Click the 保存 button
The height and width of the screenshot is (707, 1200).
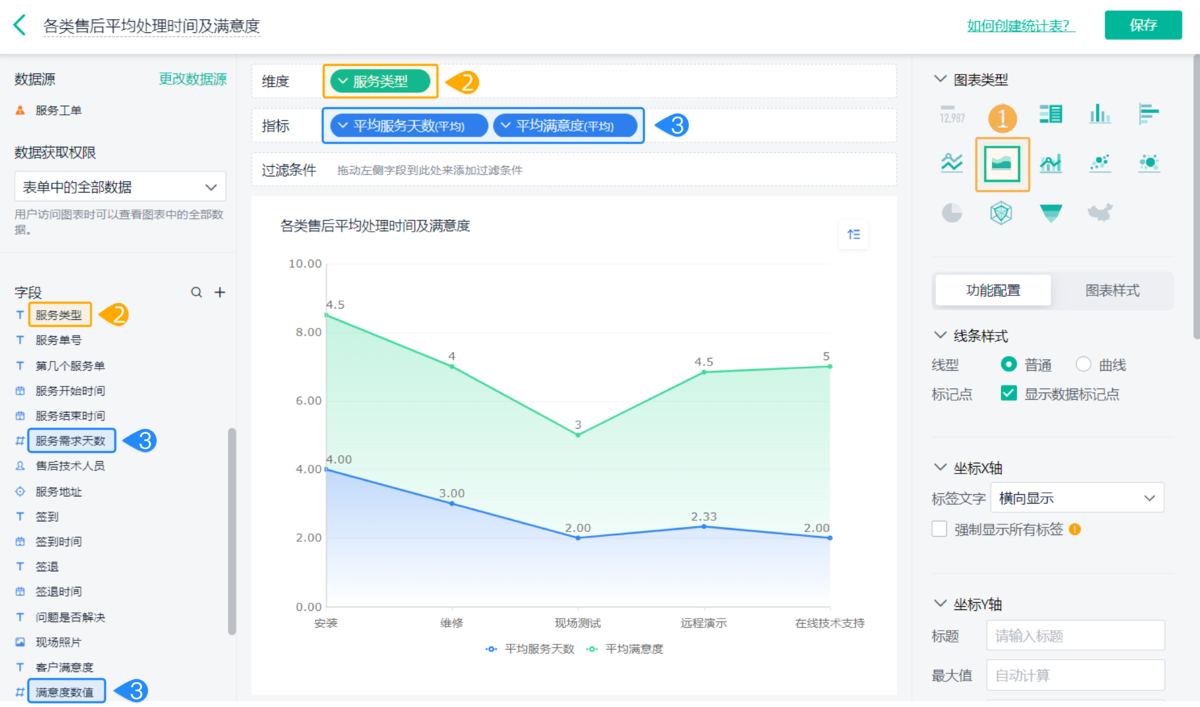pos(1143,26)
